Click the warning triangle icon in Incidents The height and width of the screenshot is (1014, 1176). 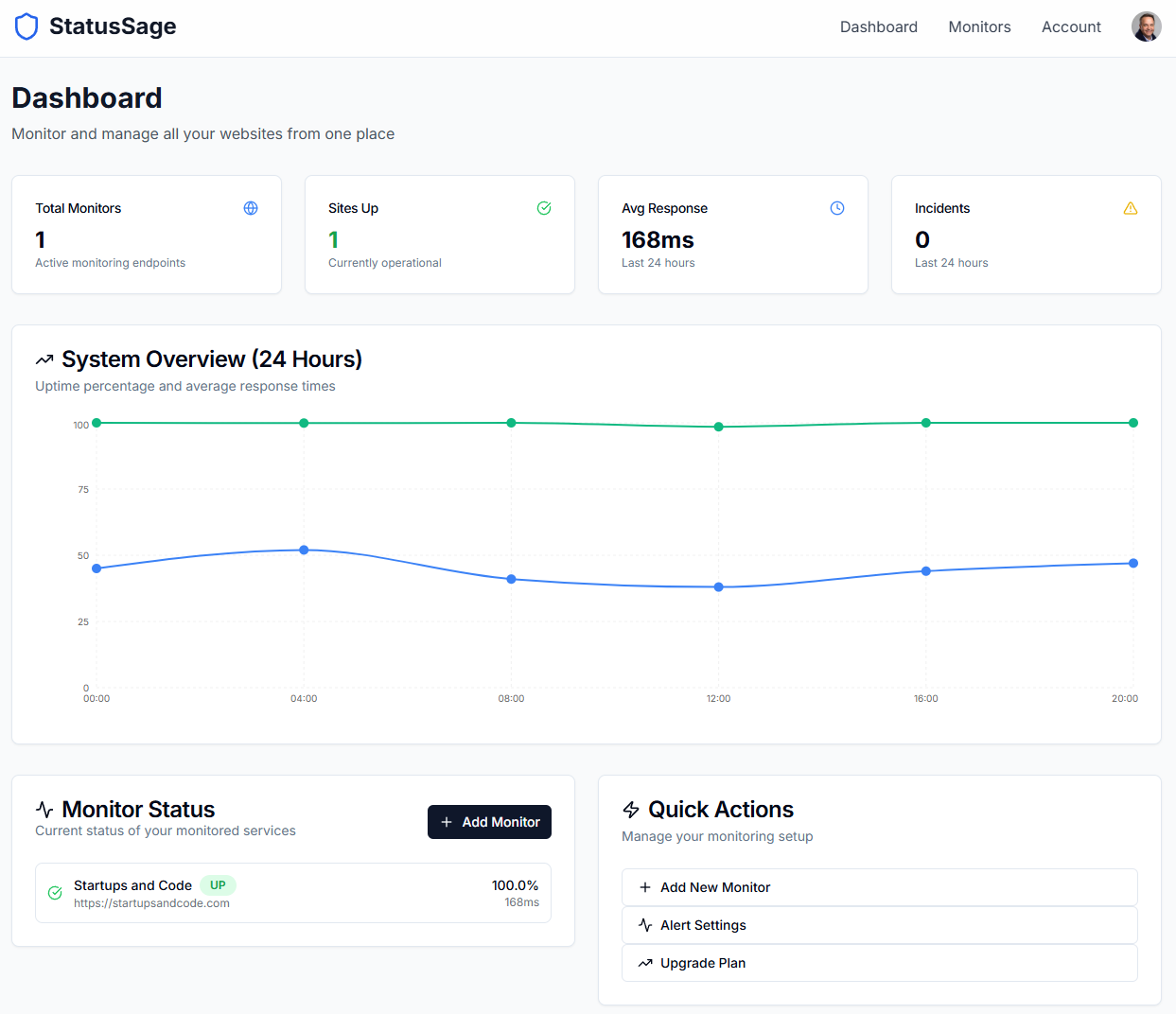[x=1131, y=208]
